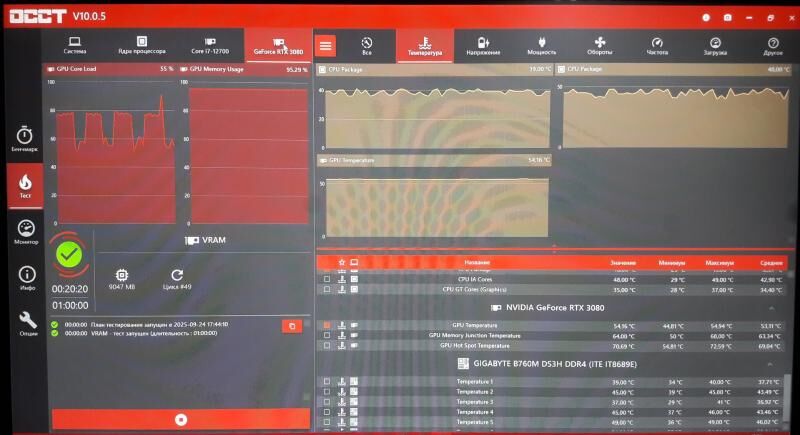
Task: Check the CPU GT Cores (Graphics) checkbox
Action: (327, 290)
